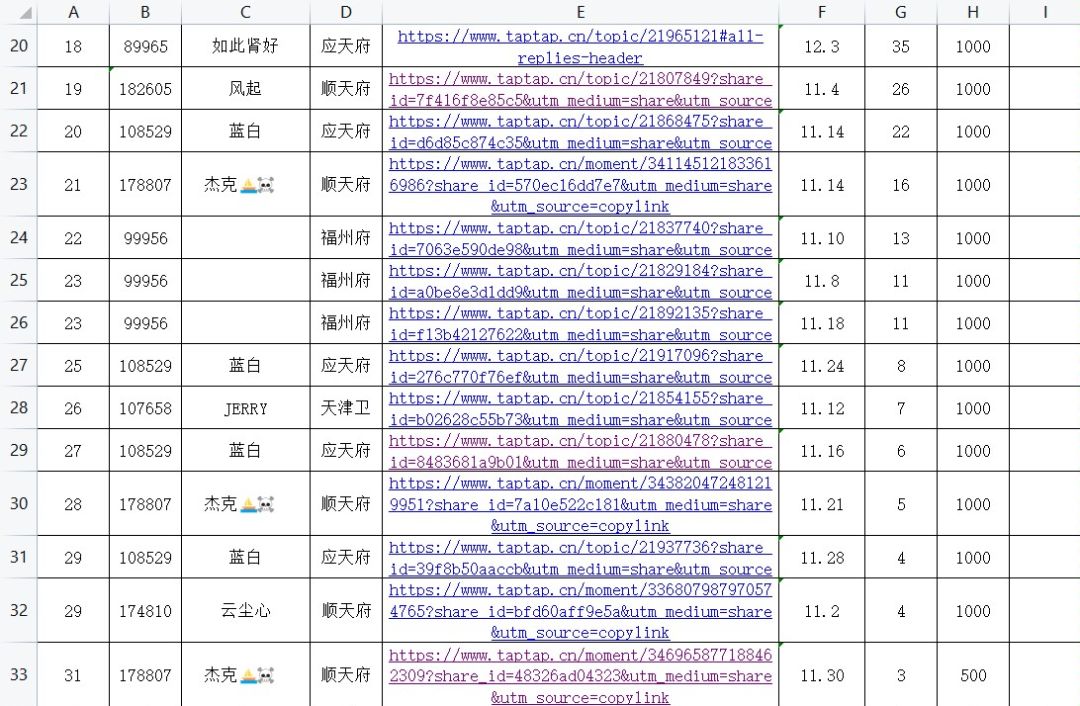Select column A header
1080x706 pixels.
[73, 12]
